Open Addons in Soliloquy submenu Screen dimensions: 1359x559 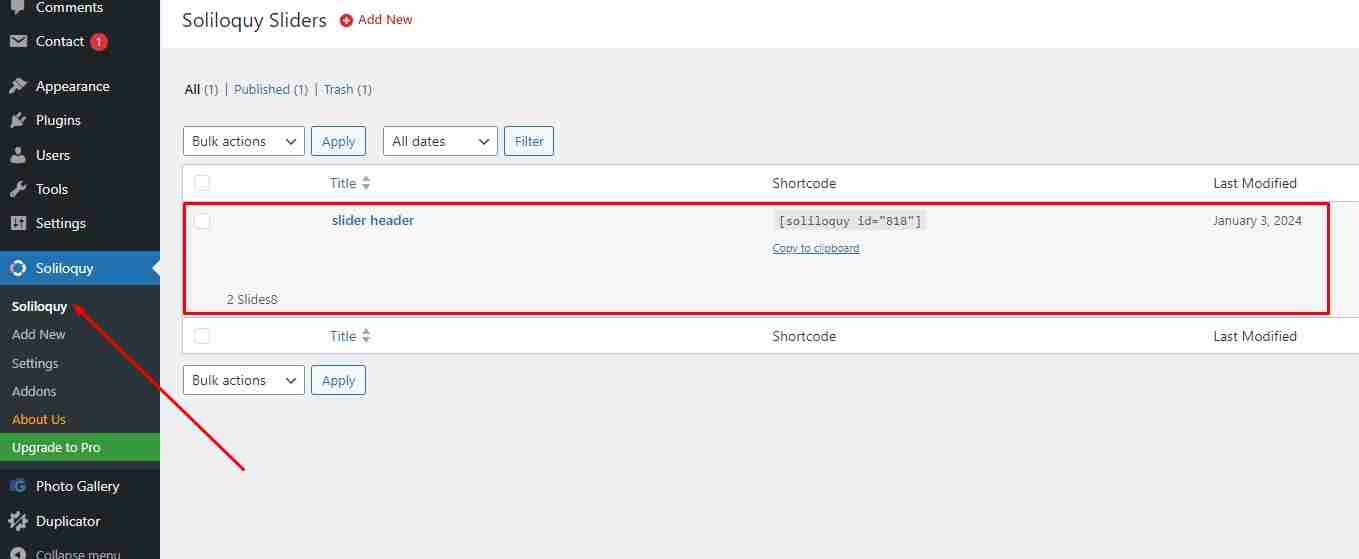(34, 391)
